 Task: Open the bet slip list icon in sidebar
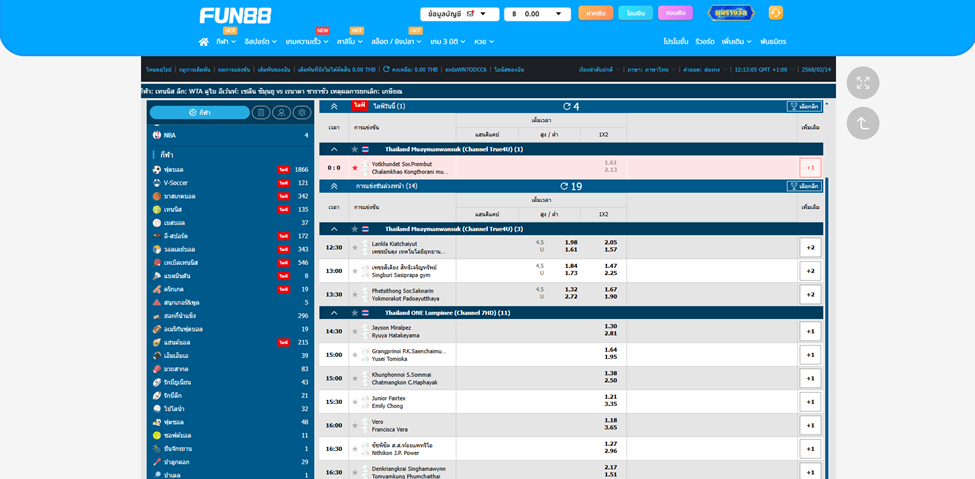pos(261,113)
